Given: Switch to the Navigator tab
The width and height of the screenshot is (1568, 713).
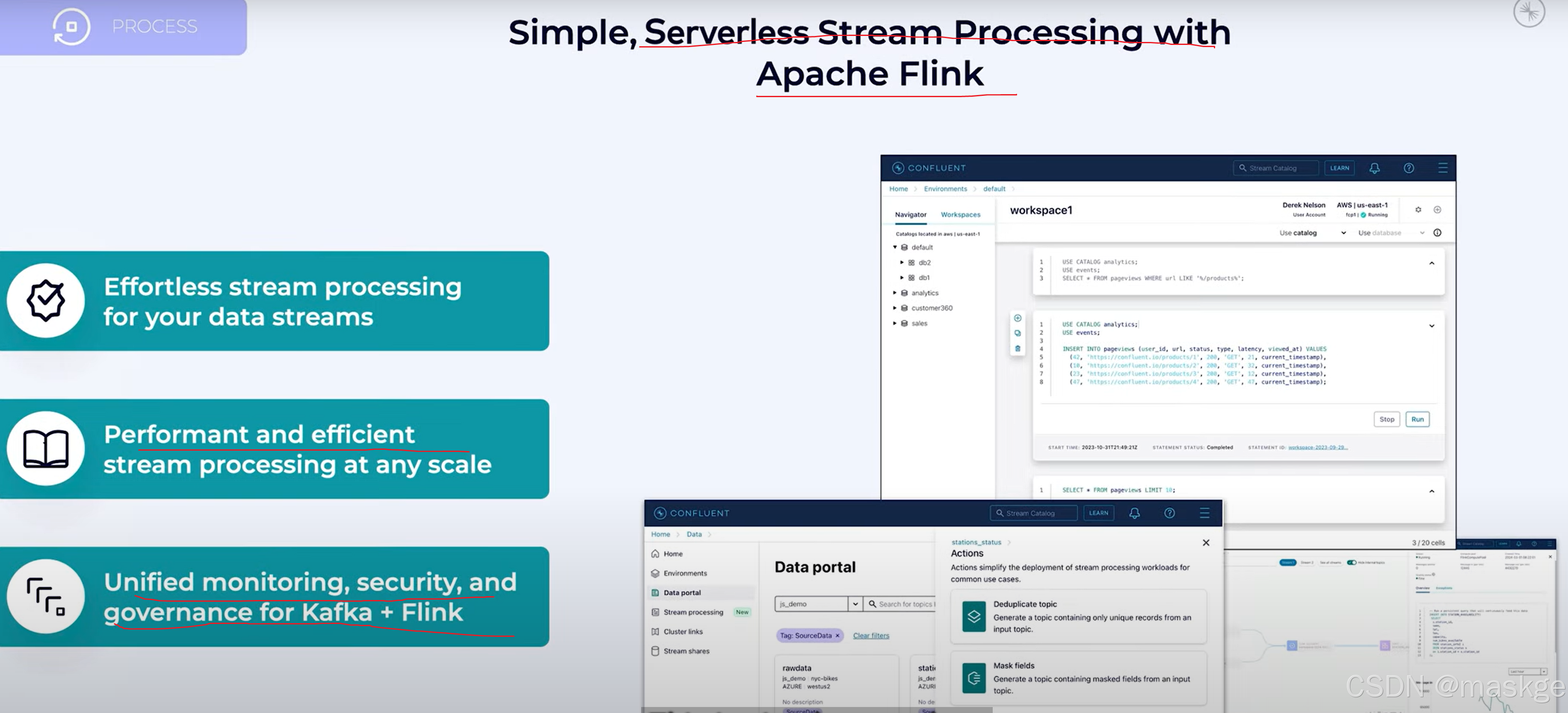Looking at the screenshot, I should (x=911, y=214).
